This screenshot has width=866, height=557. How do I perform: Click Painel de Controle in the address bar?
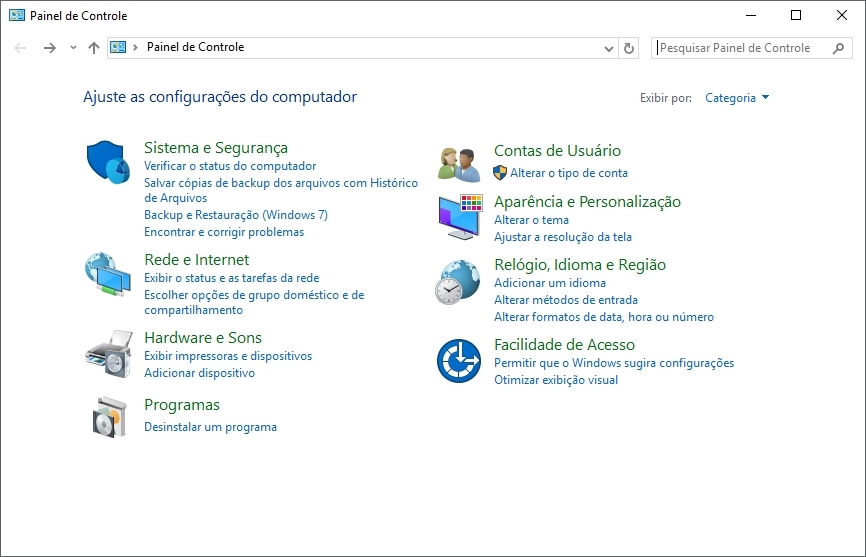click(x=196, y=47)
